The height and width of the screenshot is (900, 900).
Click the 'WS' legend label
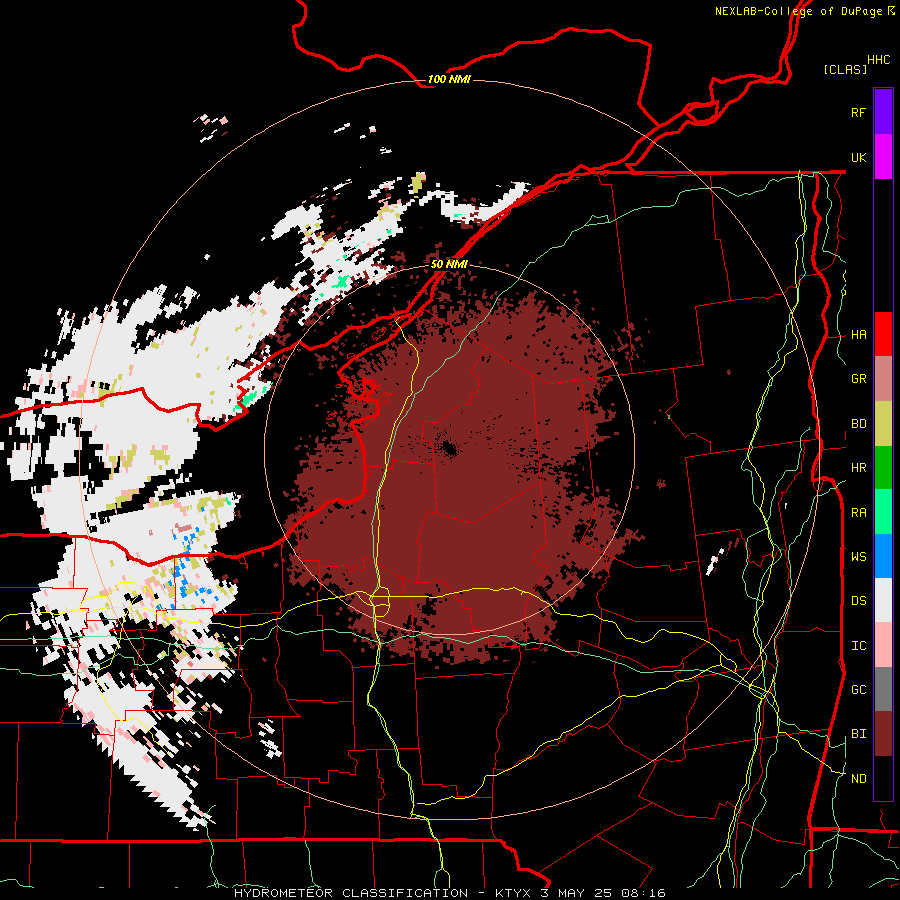pos(859,556)
